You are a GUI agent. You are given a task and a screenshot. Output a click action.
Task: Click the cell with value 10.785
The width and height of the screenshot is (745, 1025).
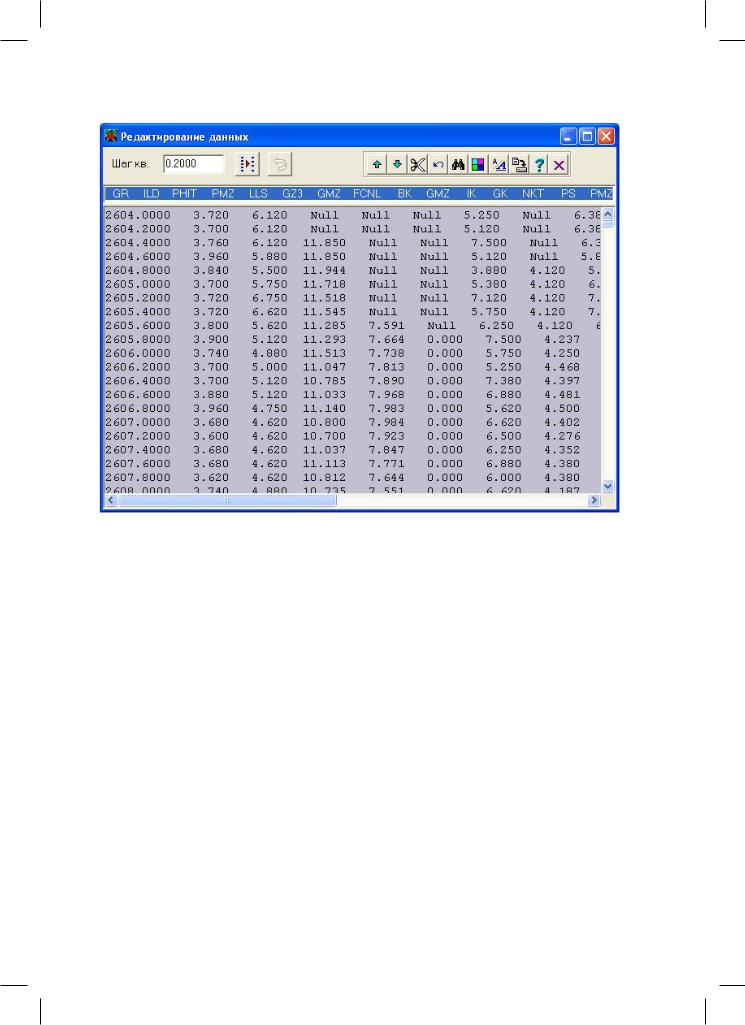click(324, 380)
